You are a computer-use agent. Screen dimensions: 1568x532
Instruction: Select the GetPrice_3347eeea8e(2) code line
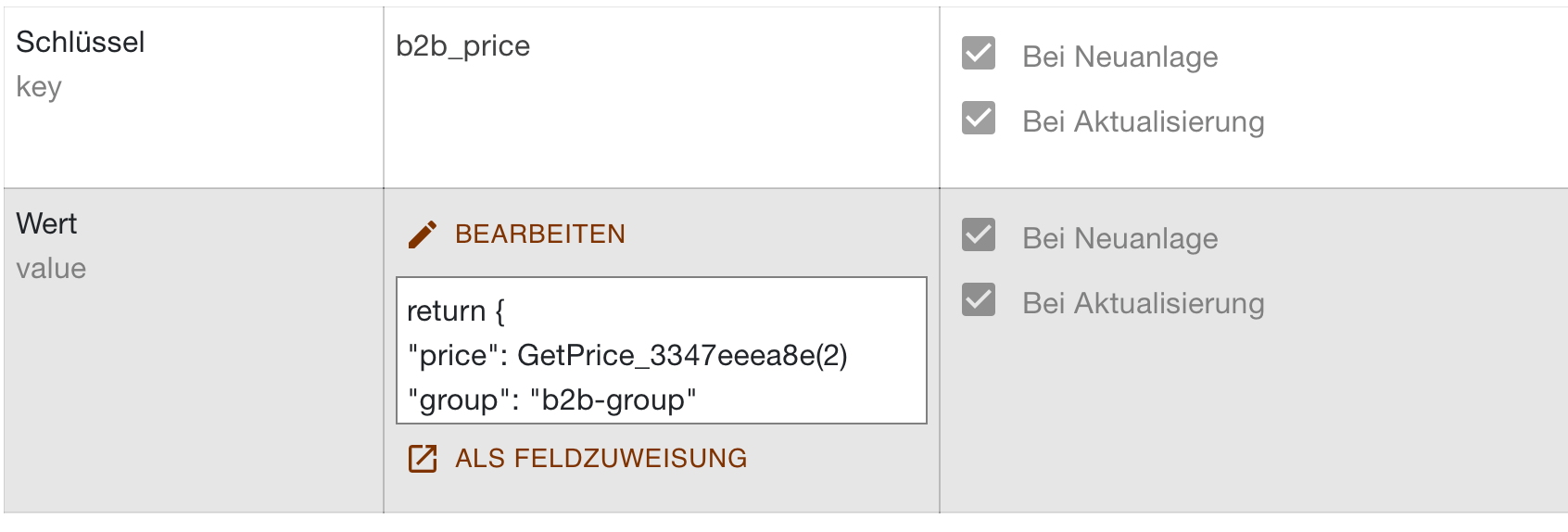[627, 355]
